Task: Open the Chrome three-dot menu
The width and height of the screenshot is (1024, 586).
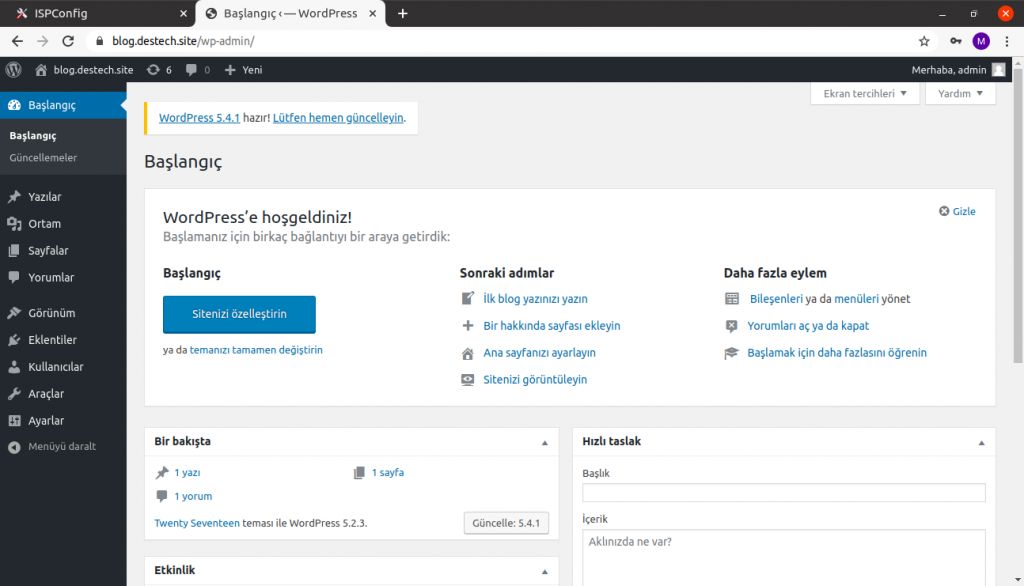Action: [x=1007, y=41]
